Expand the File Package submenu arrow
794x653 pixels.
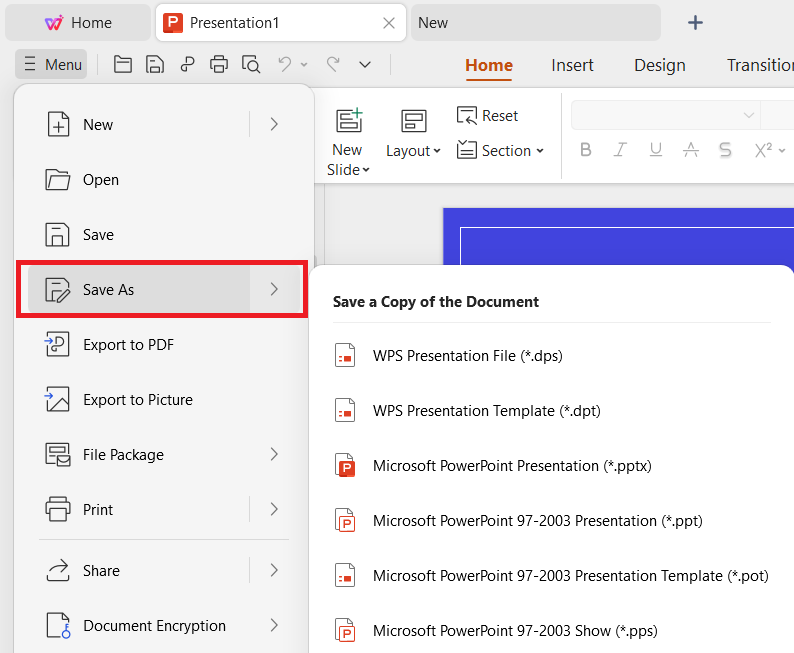(x=274, y=454)
